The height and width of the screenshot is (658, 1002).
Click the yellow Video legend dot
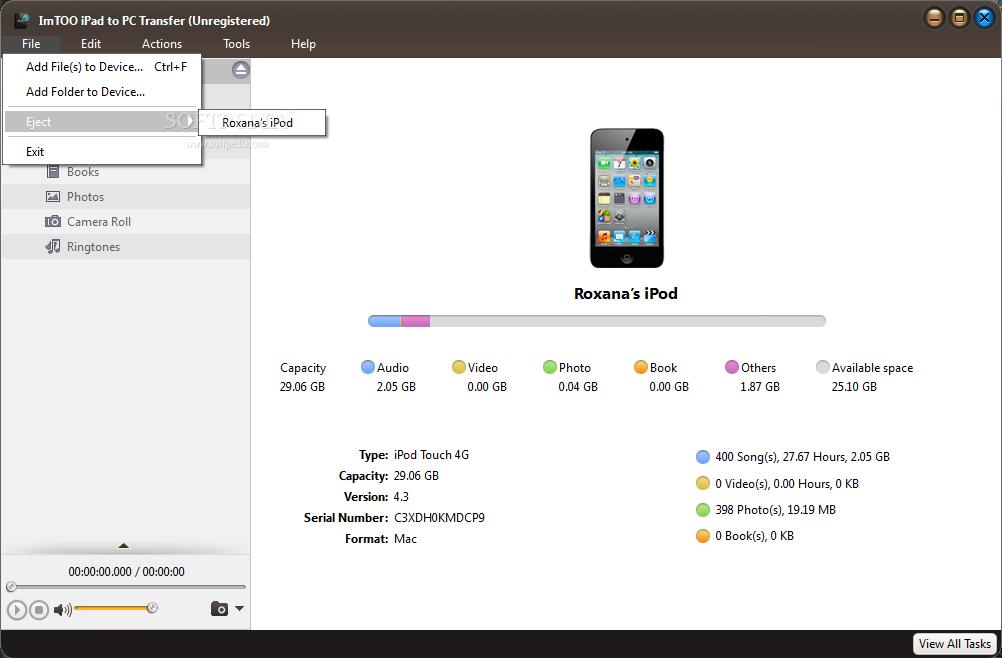pyautogui.click(x=459, y=367)
